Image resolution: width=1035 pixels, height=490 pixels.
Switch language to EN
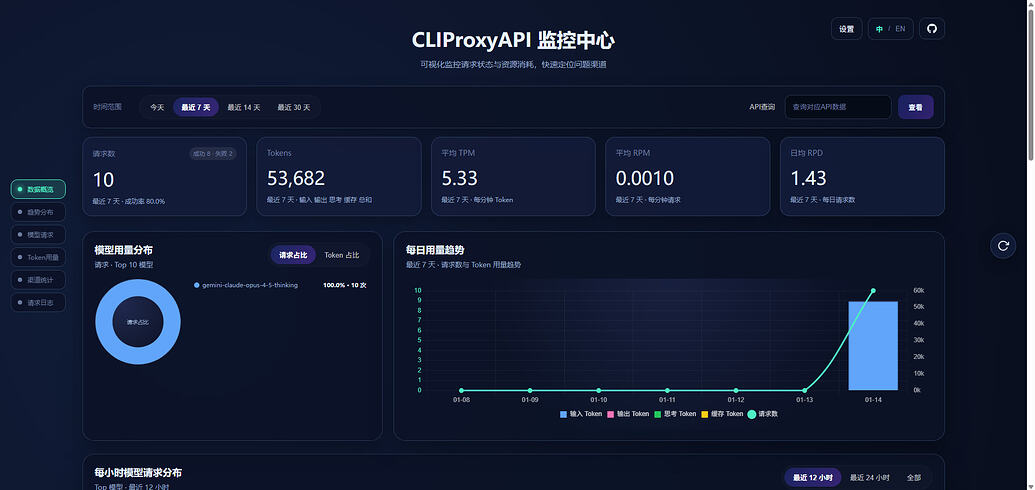900,29
